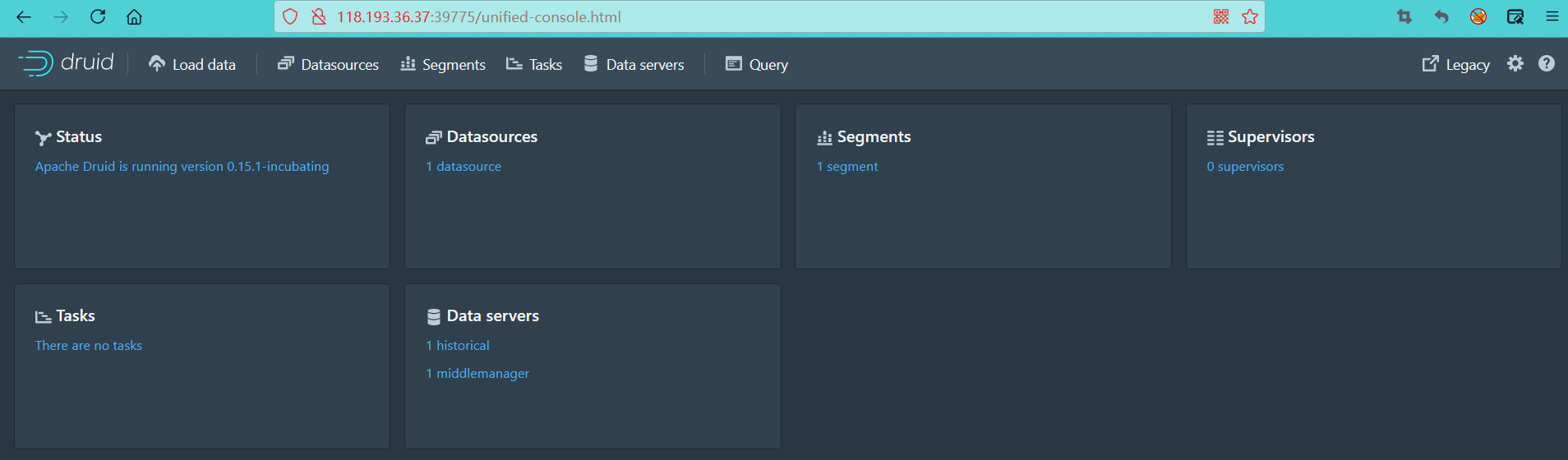Click the Data servers card database icon
This screenshot has height=460, width=1568.
(x=434, y=317)
